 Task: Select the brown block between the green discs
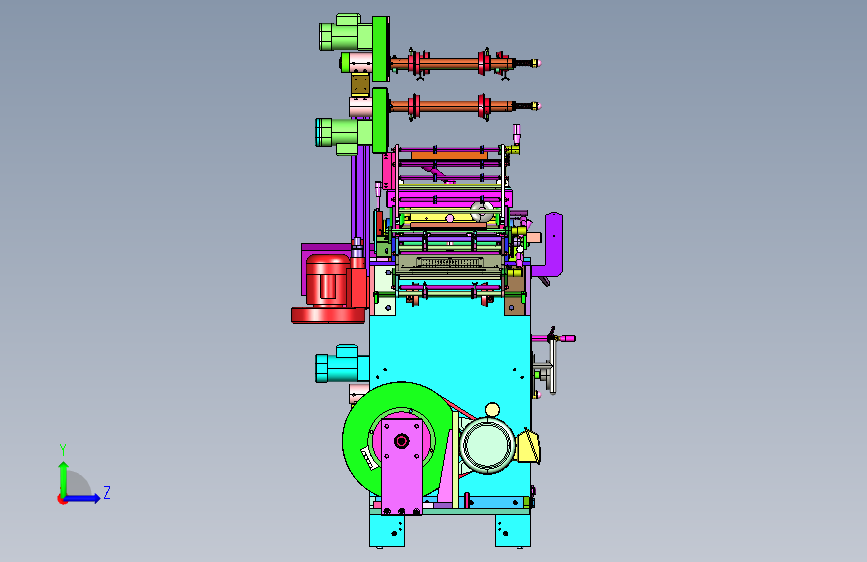361,85
